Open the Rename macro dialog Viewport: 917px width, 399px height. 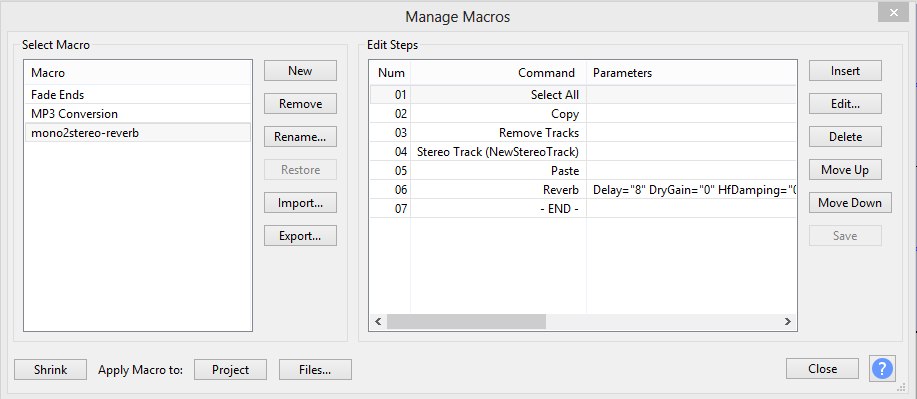(x=300, y=137)
